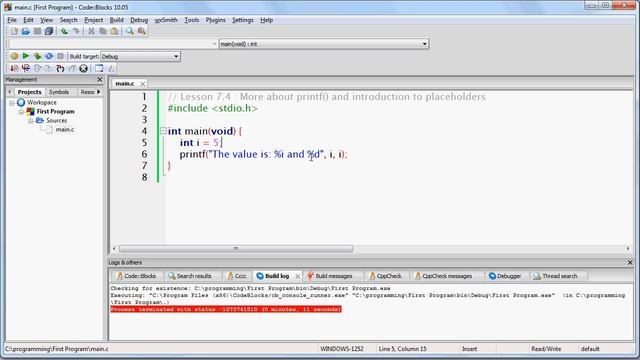The image size is (640, 360).
Task: Click the Next line debugger icon
Action: coord(37,69)
